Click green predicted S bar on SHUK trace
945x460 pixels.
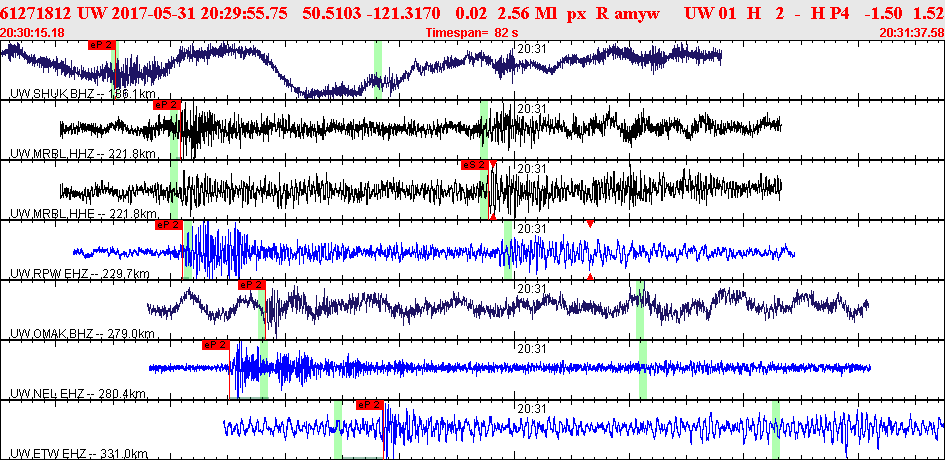377,70
